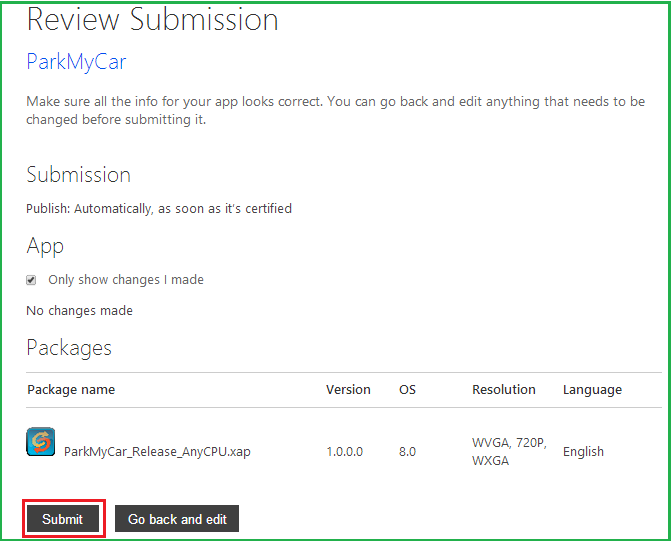Click the Language column header

[x=592, y=390]
